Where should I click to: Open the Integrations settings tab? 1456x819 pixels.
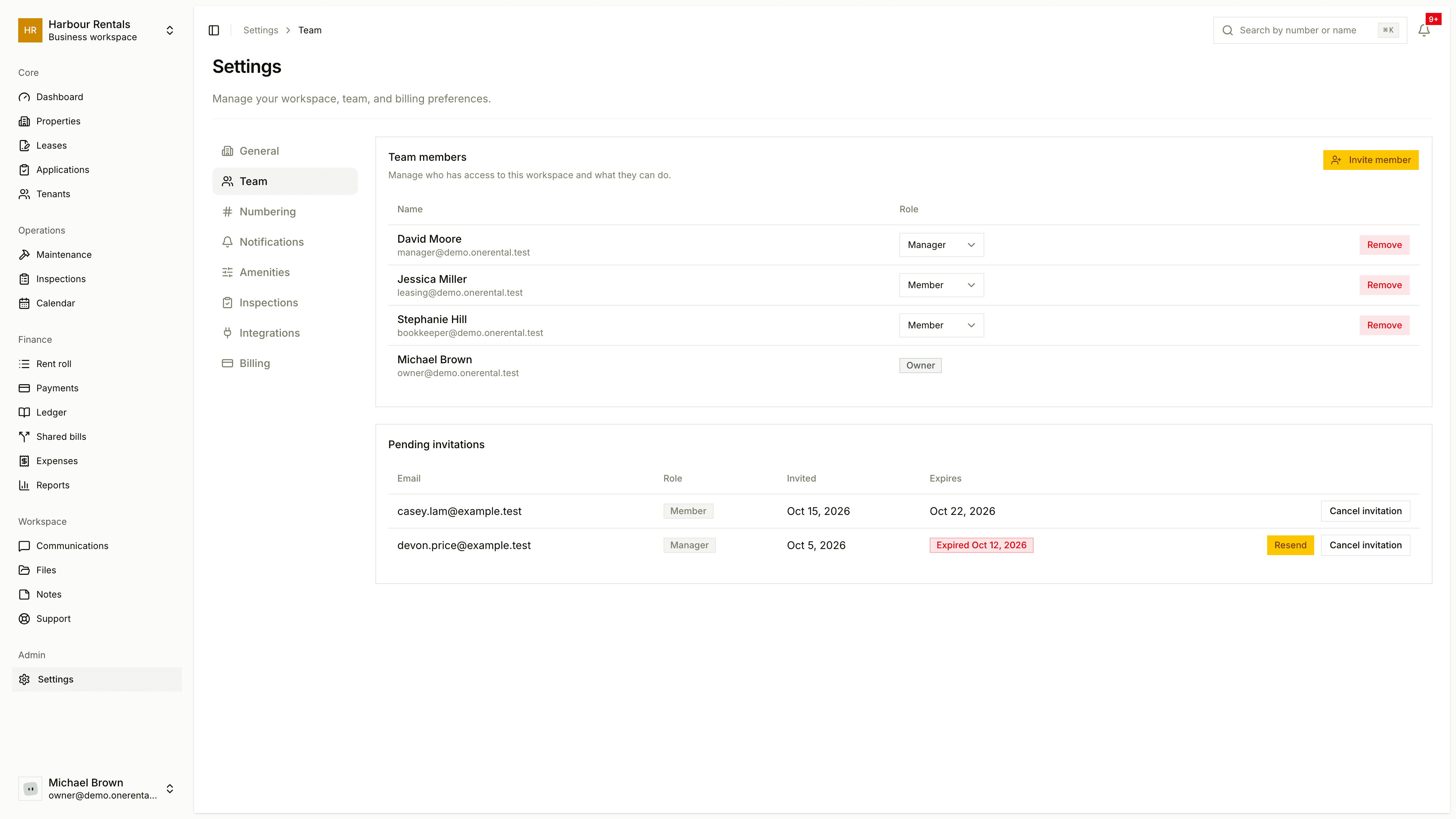click(285, 333)
